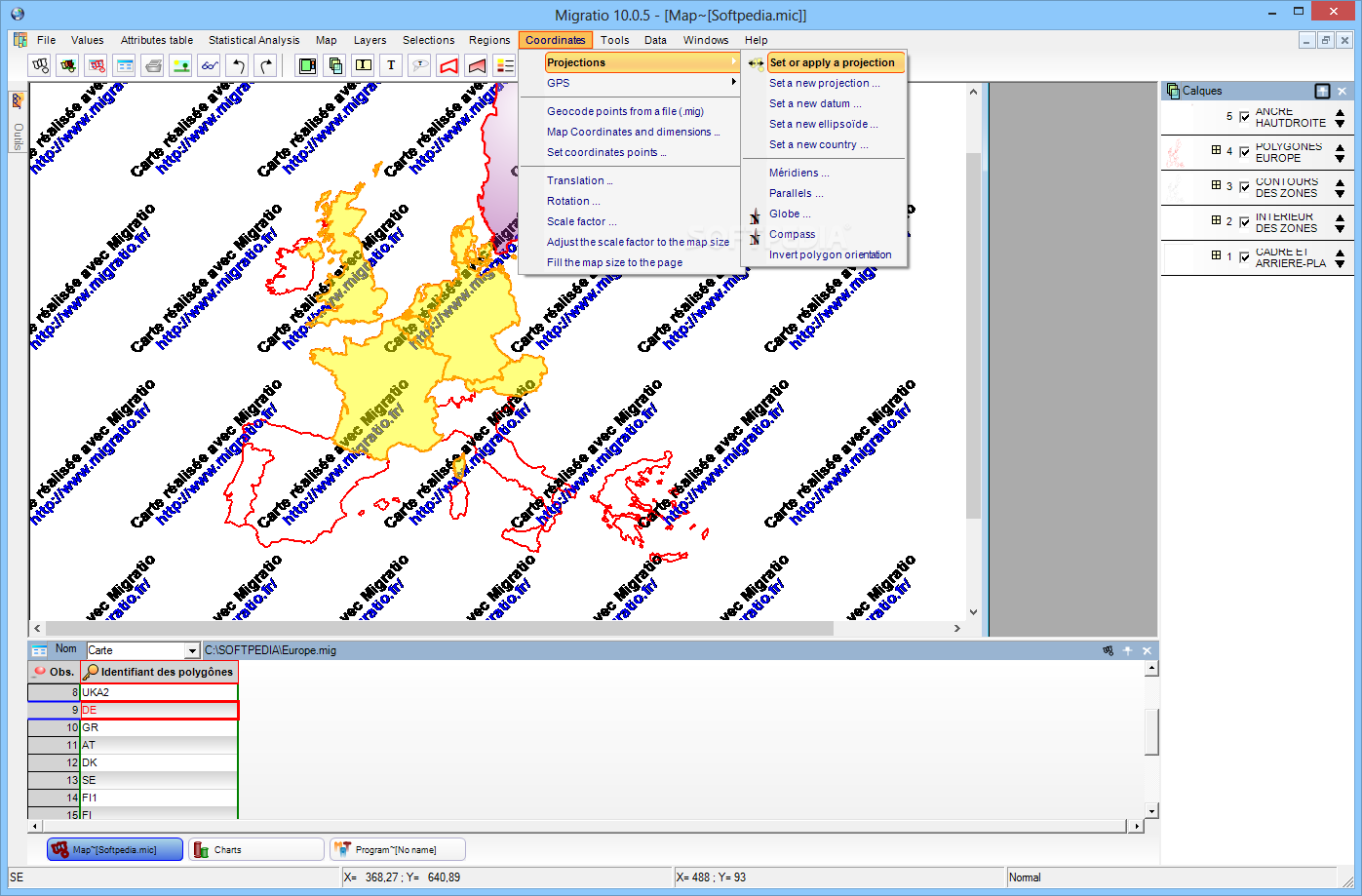Image resolution: width=1362 pixels, height=896 pixels.
Task: Click the Calques panel layers icon
Action: point(1173,91)
